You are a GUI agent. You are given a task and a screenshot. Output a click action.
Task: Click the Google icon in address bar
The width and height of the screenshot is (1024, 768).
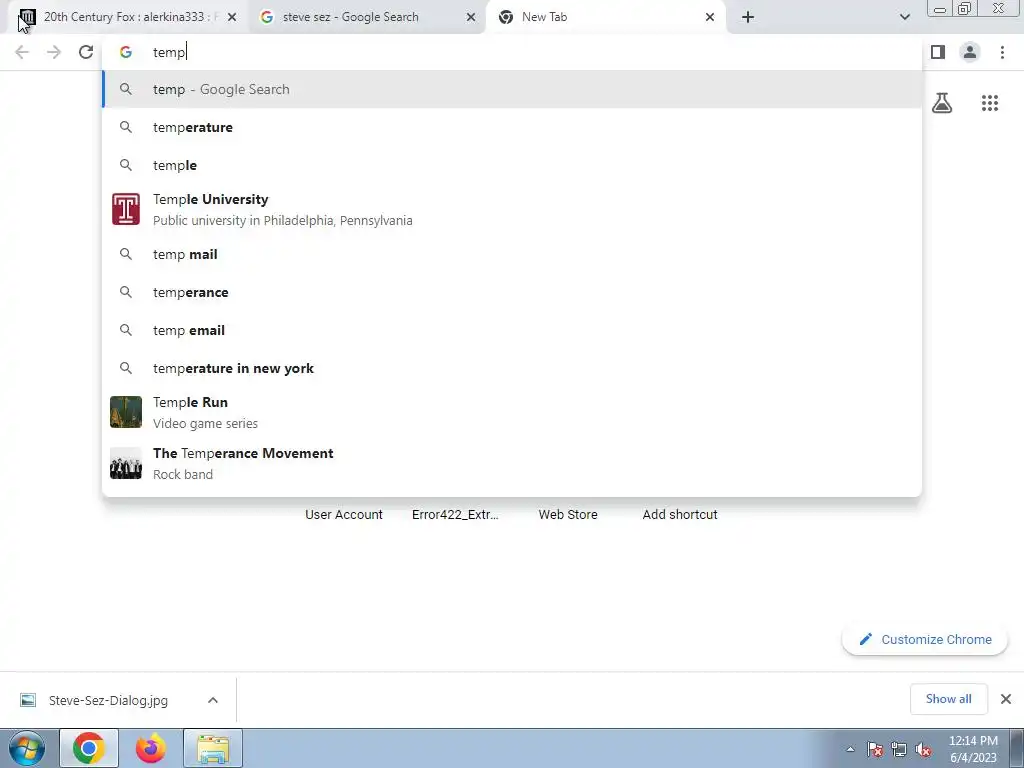126,52
